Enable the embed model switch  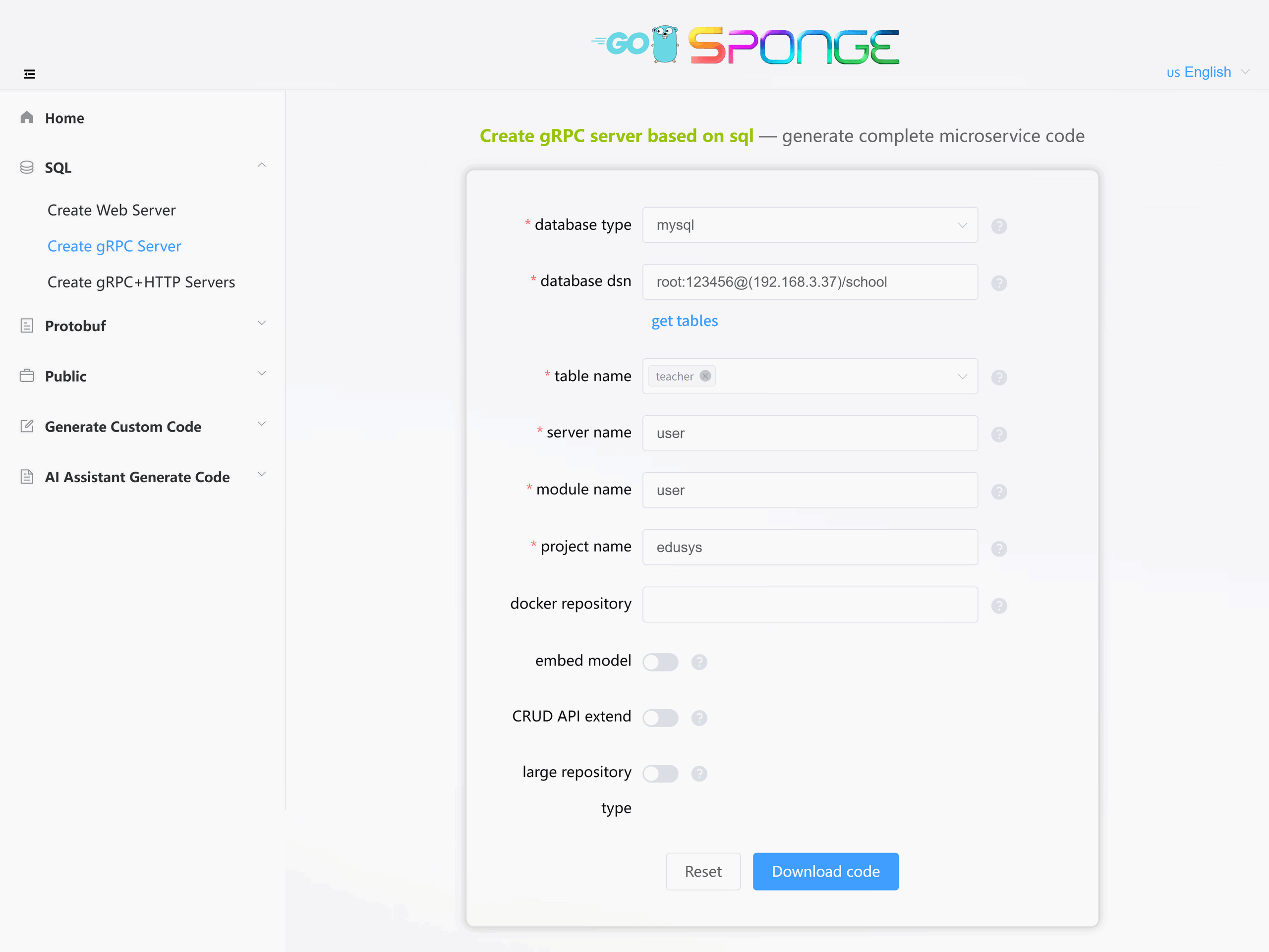click(x=660, y=662)
